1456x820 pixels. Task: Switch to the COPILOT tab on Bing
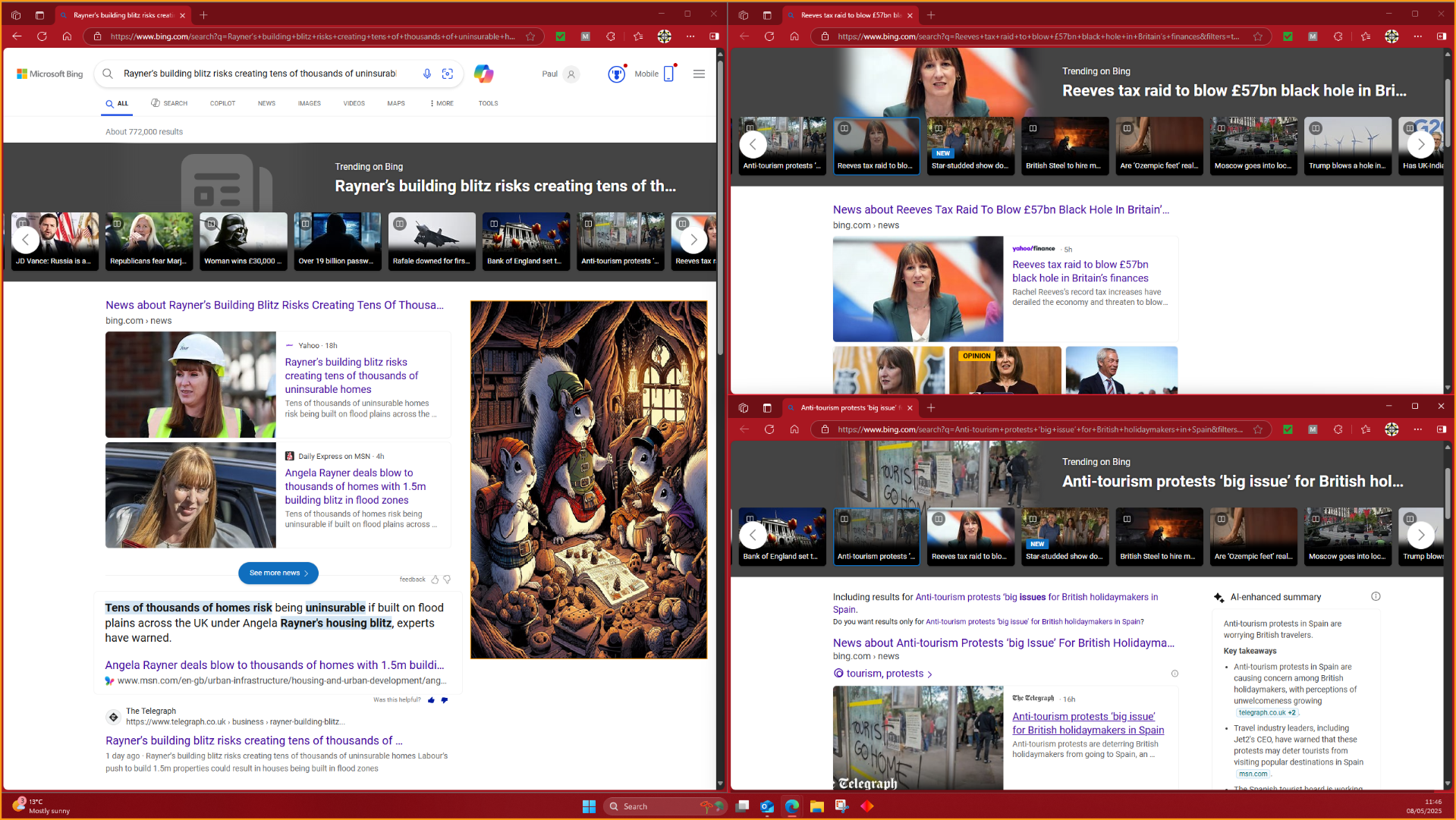click(x=222, y=103)
